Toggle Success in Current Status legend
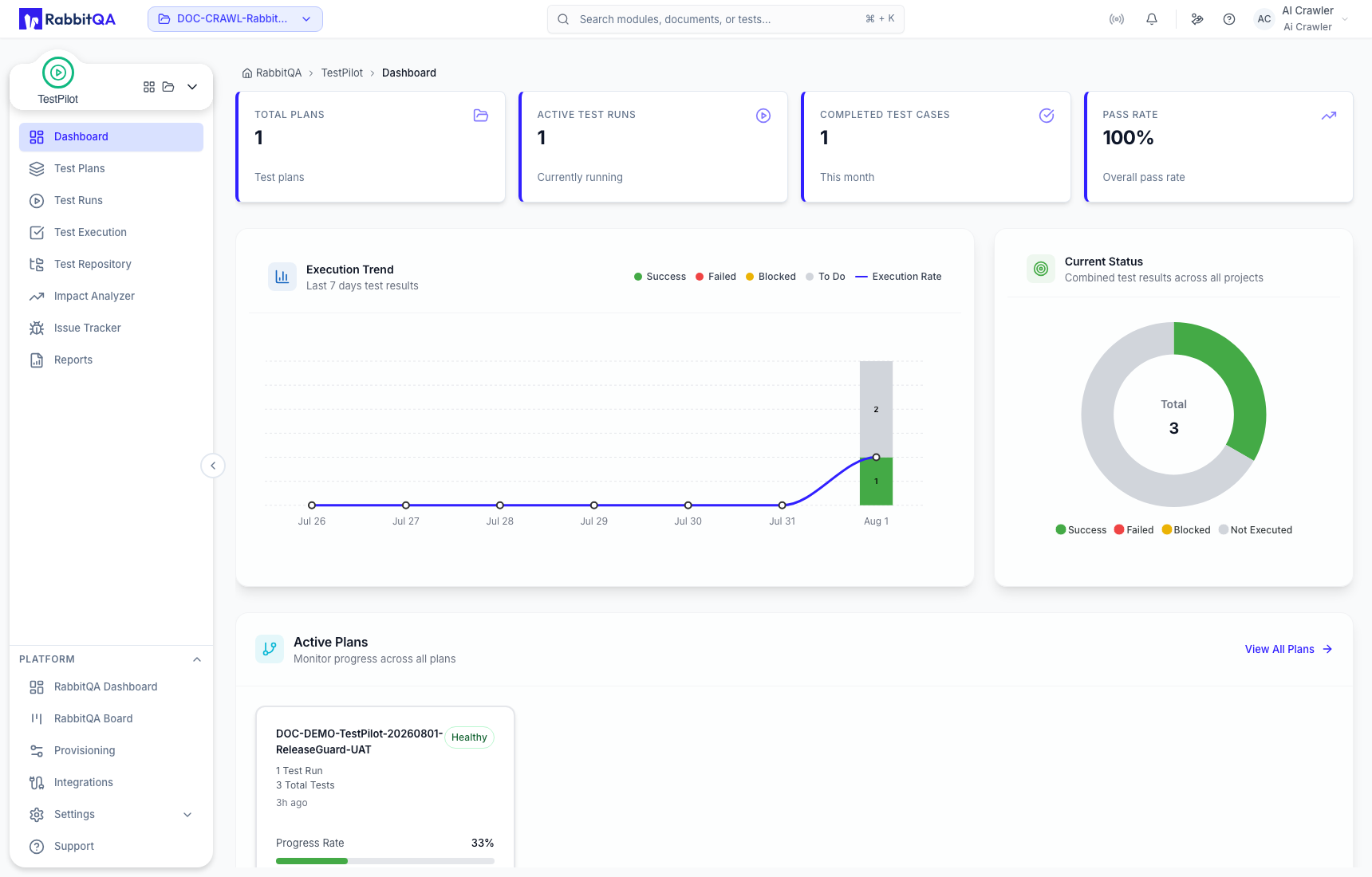The image size is (1372, 877). click(1081, 530)
